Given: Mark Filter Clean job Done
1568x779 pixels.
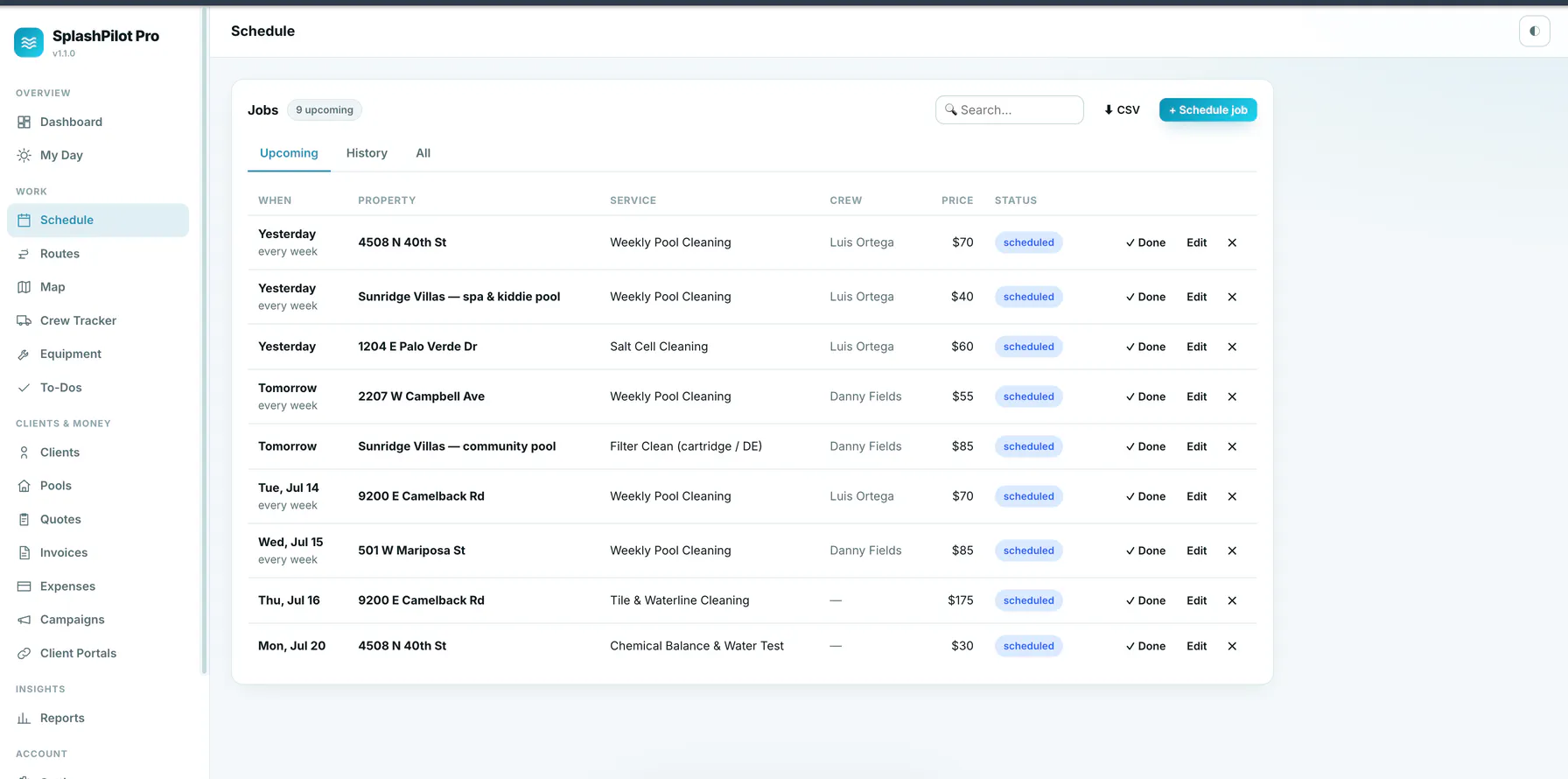Looking at the screenshot, I should (x=1145, y=446).
